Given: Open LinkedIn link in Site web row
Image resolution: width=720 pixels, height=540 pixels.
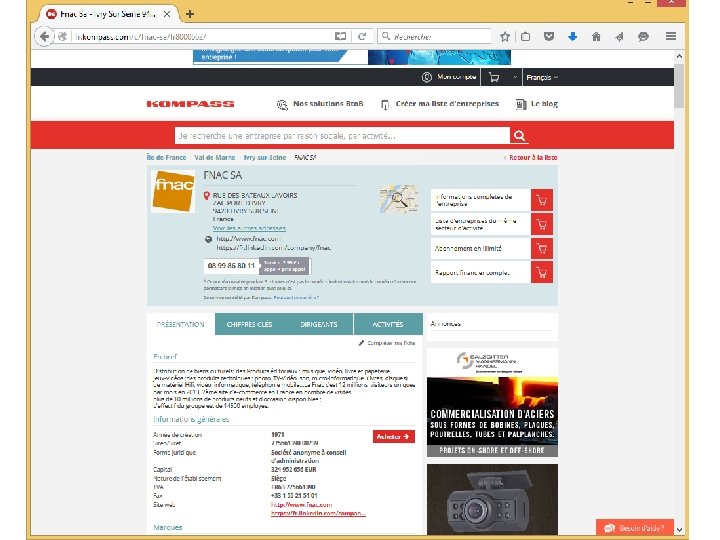Looking at the screenshot, I should pos(318,513).
